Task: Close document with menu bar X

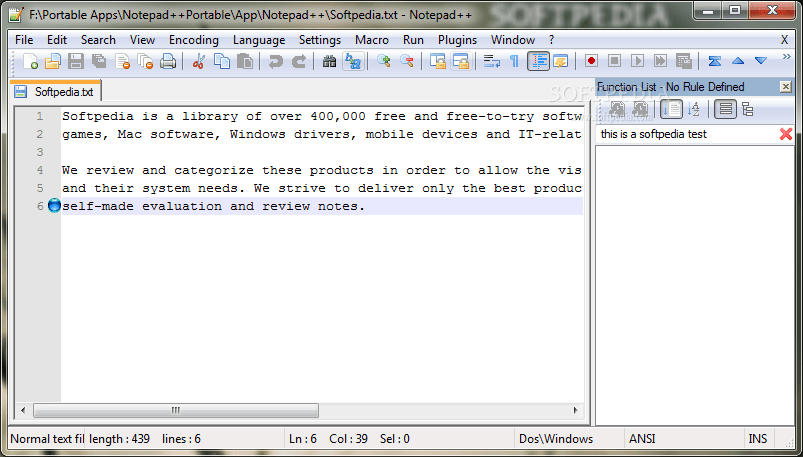Action: (784, 39)
